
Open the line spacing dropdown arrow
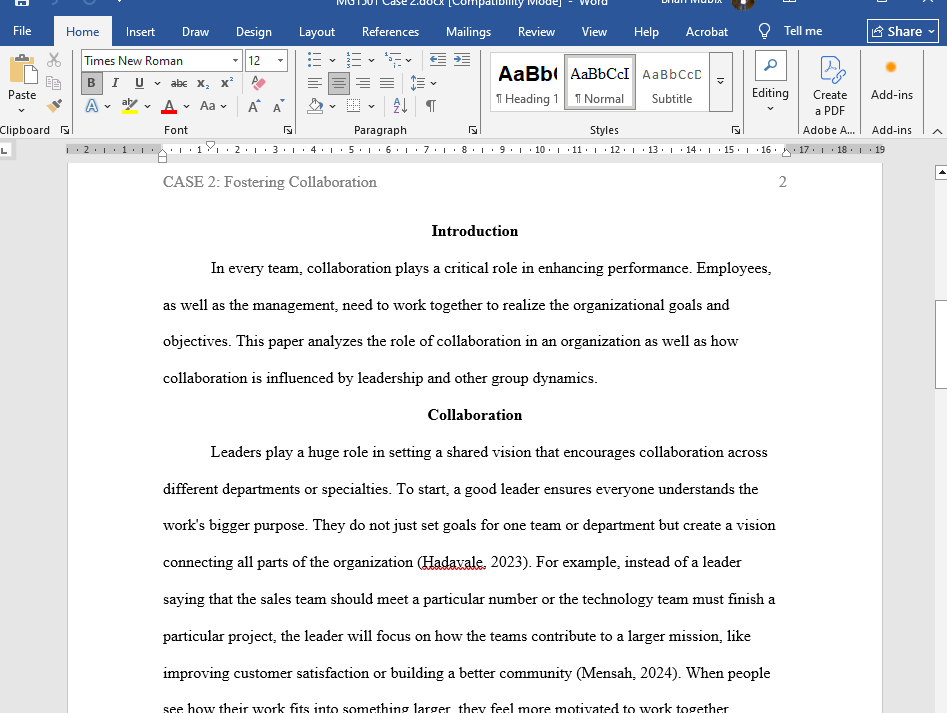coord(434,83)
